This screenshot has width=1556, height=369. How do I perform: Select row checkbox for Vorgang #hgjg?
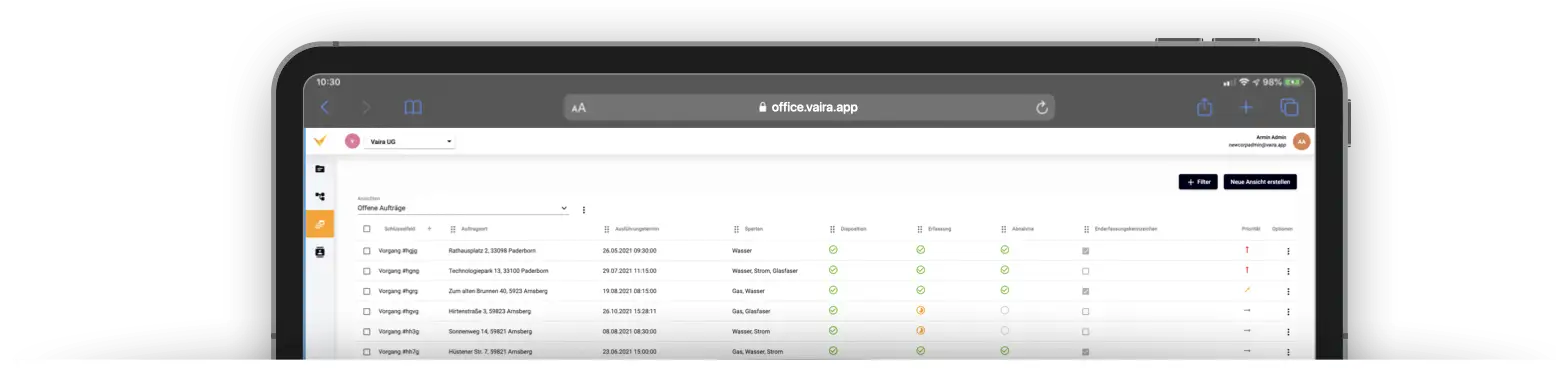click(x=367, y=251)
